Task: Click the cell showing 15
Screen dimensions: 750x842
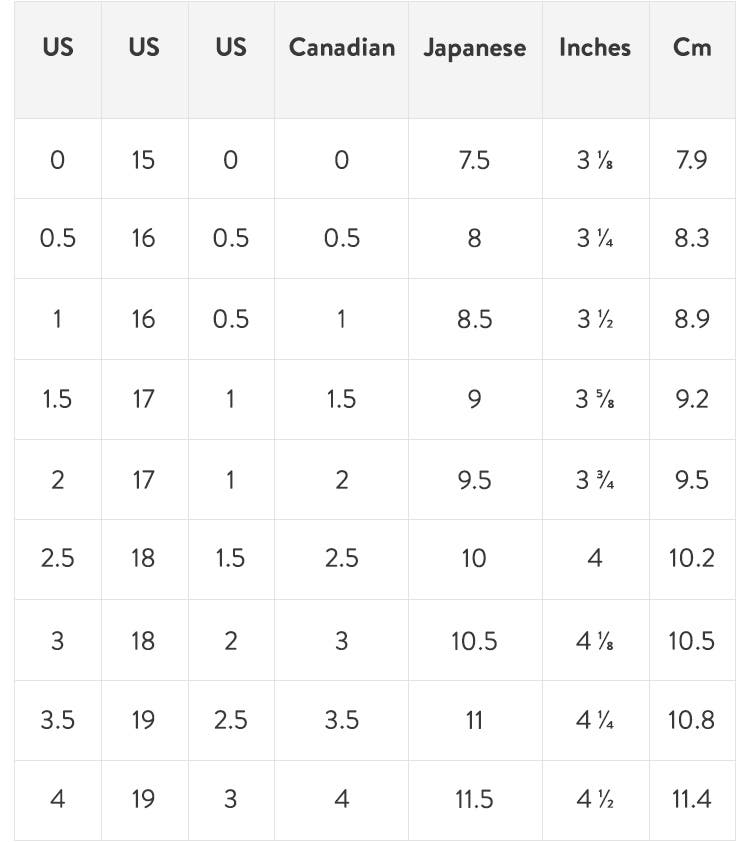Action: point(143,159)
